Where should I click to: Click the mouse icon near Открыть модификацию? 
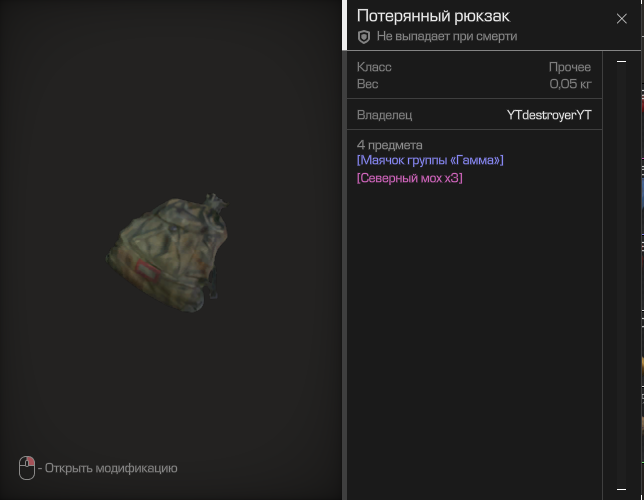tap(27, 468)
